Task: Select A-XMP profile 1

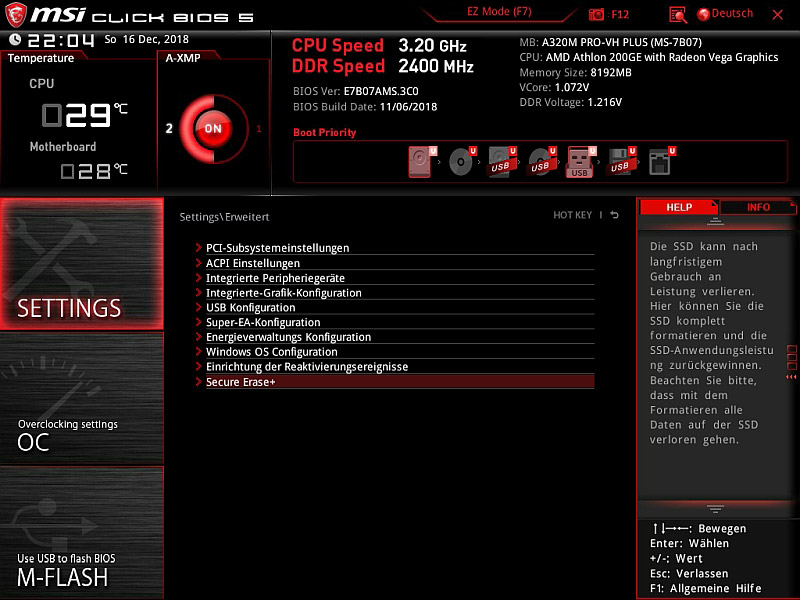Action: point(259,129)
